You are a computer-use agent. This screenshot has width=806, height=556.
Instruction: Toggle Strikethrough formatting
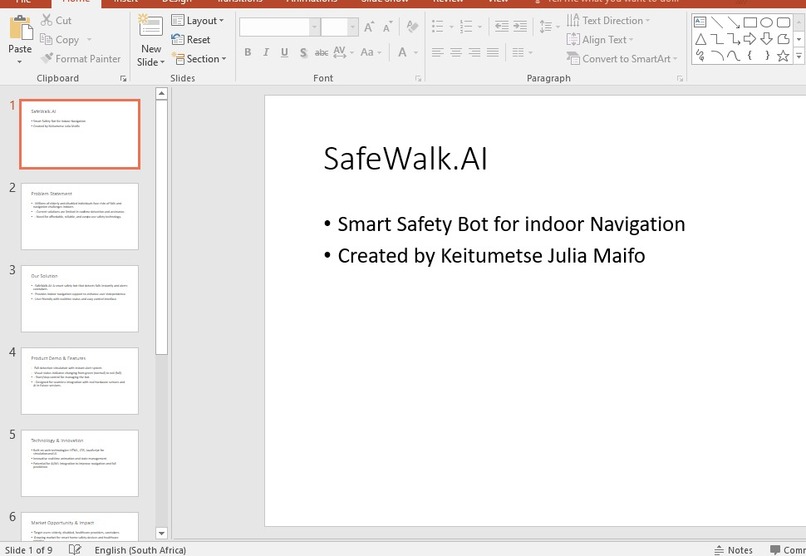(321, 52)
